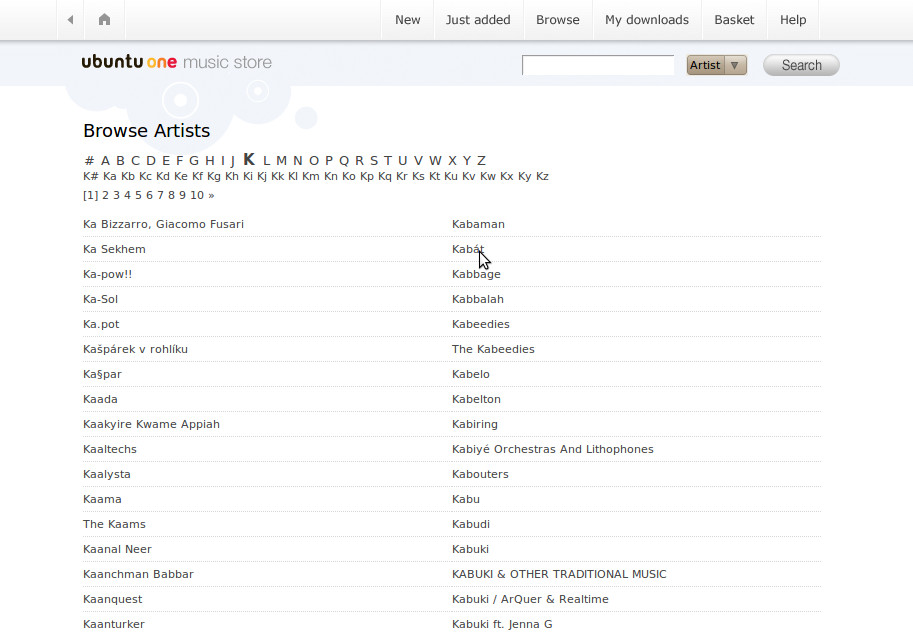Open artist Kaalysta
913x636 pixels.
click(107, 475)
